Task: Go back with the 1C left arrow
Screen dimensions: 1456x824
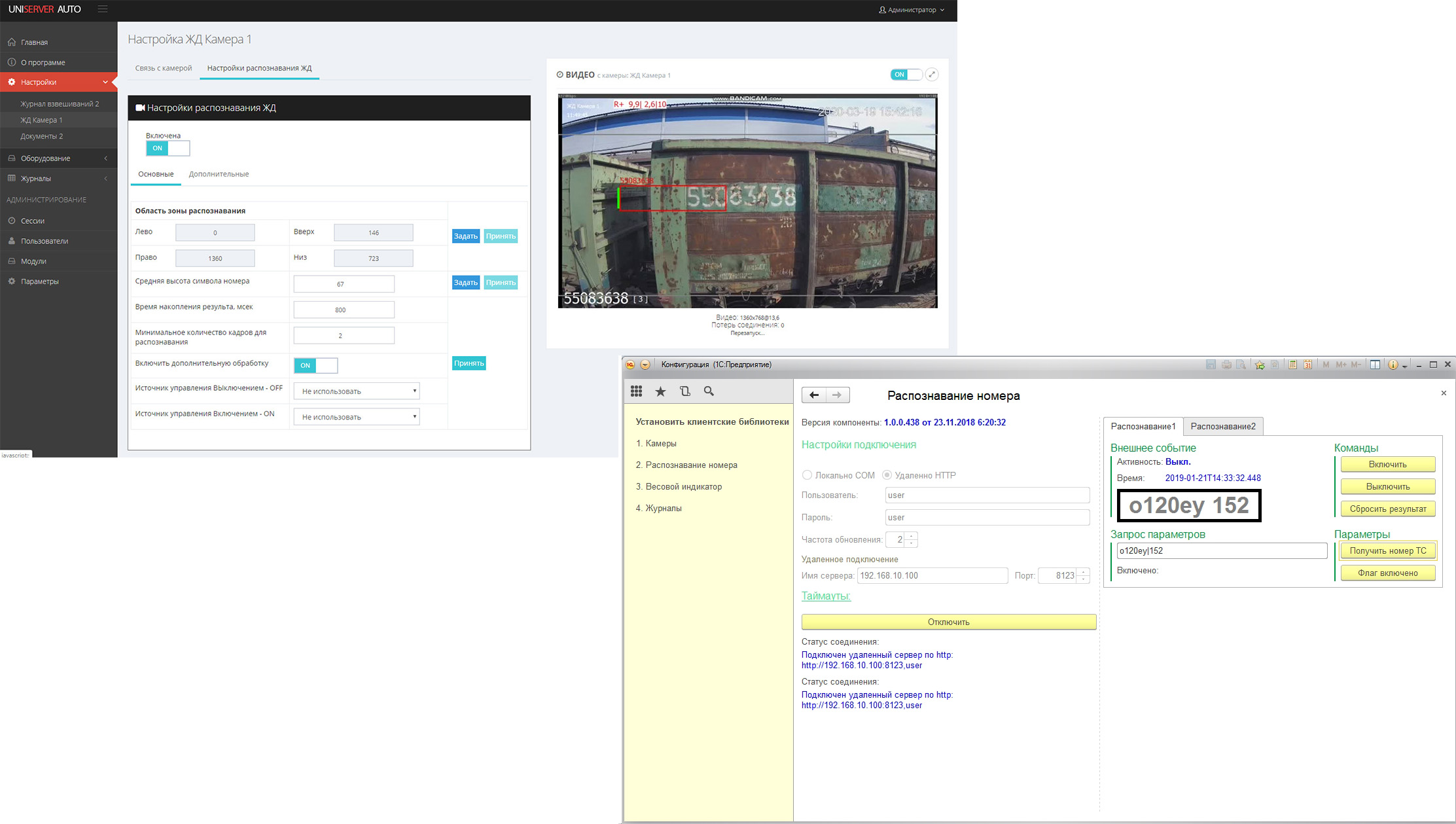Action: click(813, 395)
